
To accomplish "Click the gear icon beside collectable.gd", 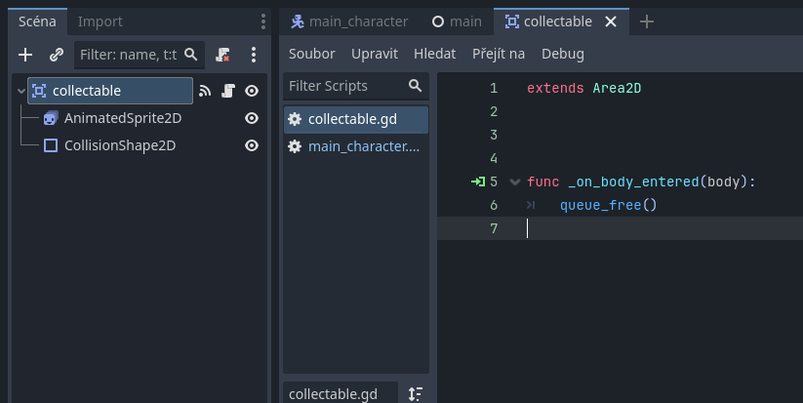I will pyautogui.click(x=294, y=119).
